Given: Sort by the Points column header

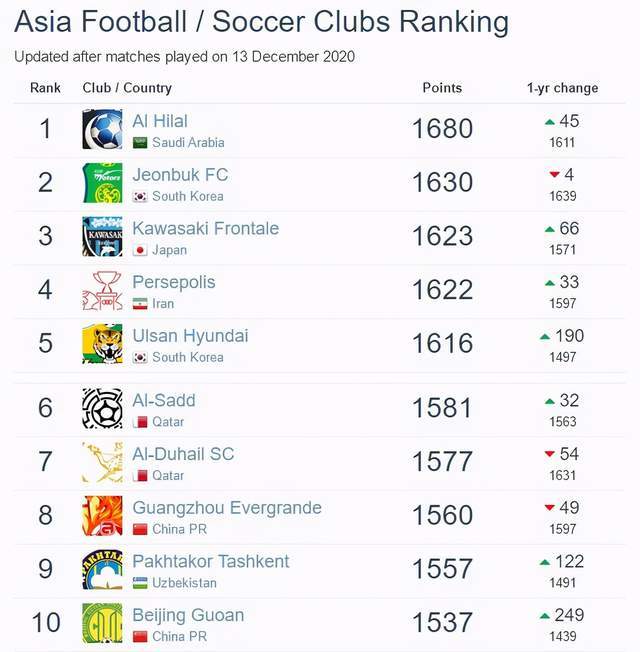Looking at the screenshot, I should tap(442, 88).
